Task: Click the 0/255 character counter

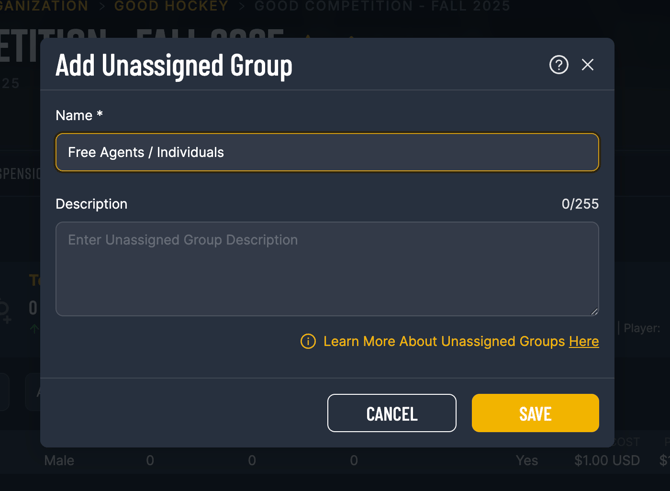Action: click(580, 204)
